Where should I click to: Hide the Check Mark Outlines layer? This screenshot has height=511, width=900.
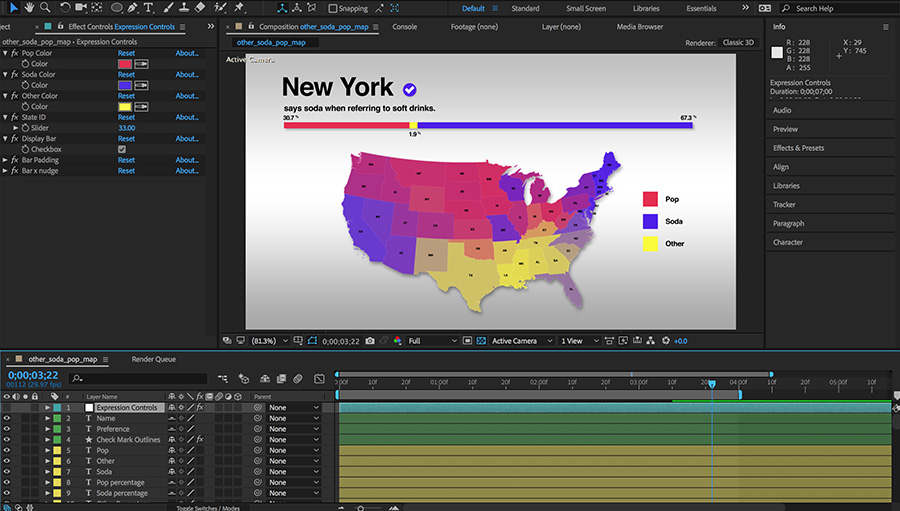point(6,440)
